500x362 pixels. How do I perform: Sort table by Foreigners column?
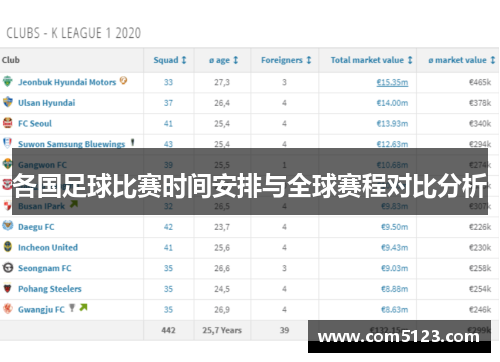tap(286, 60)
